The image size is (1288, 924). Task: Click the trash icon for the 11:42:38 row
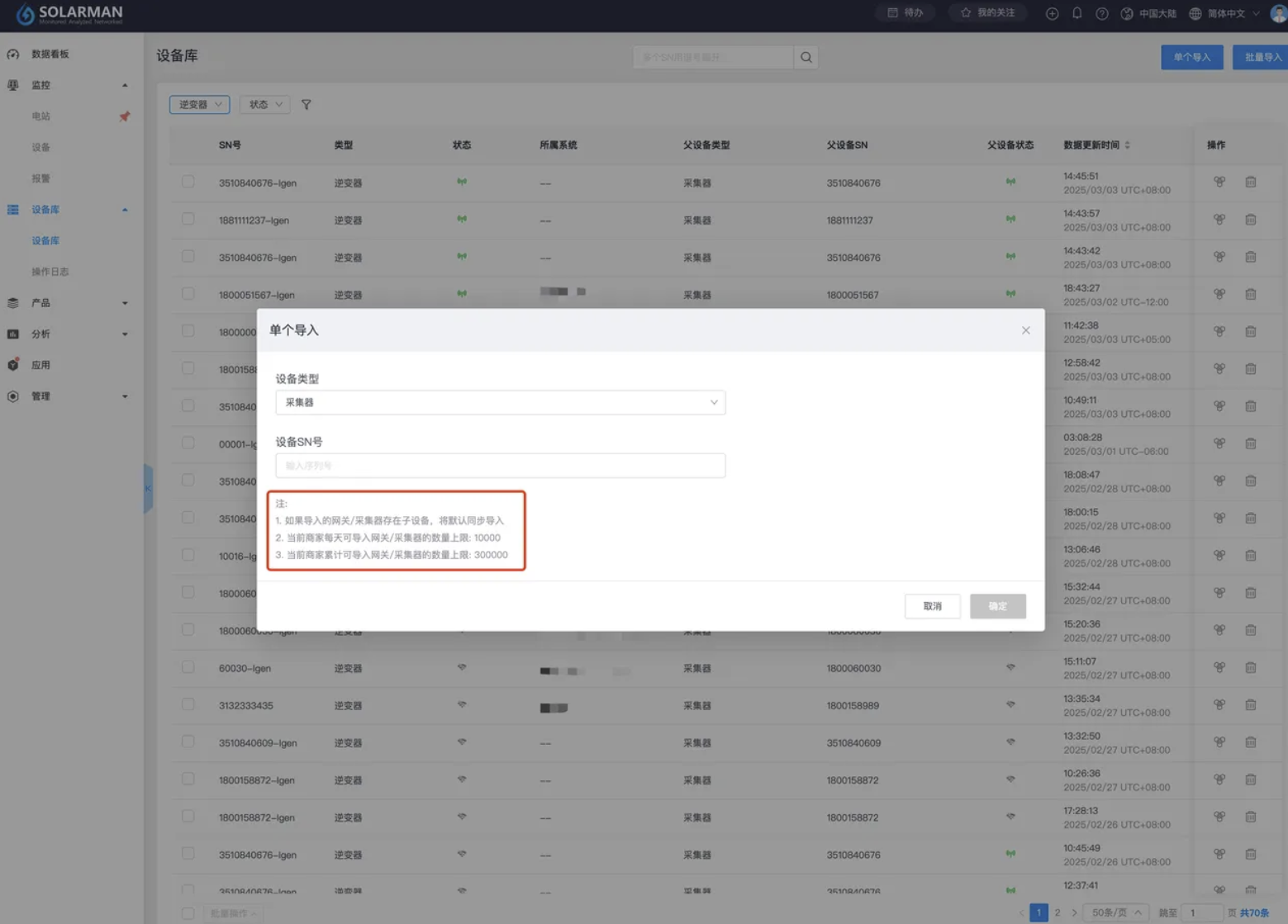(x=1251, y=331)
